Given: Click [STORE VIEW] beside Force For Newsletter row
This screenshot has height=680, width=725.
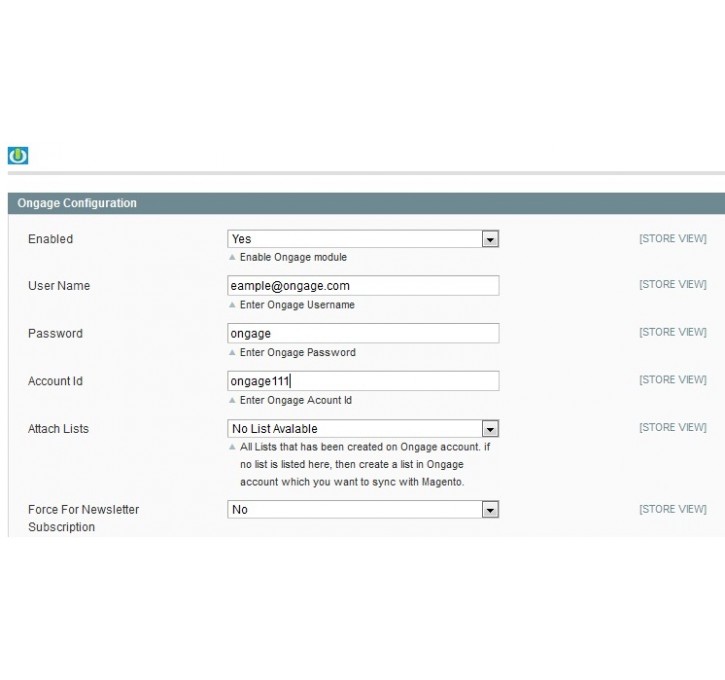Looking at the screenshot, I should 673,509.
